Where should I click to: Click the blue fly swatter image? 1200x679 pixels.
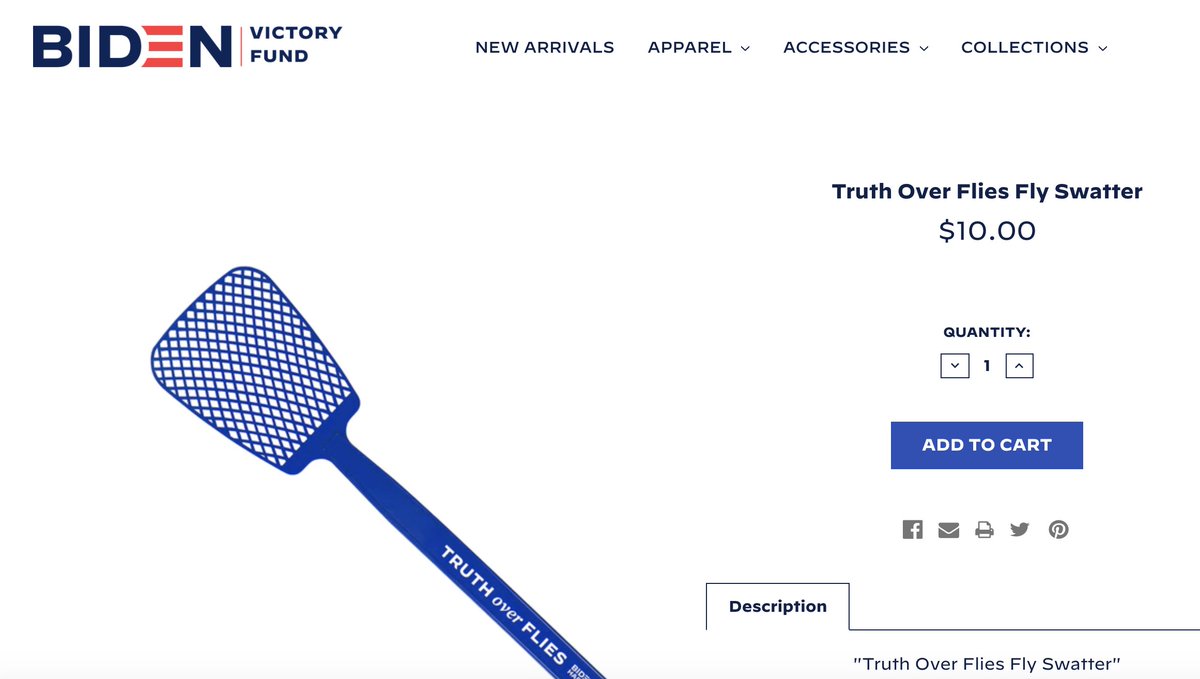point(300,420)
